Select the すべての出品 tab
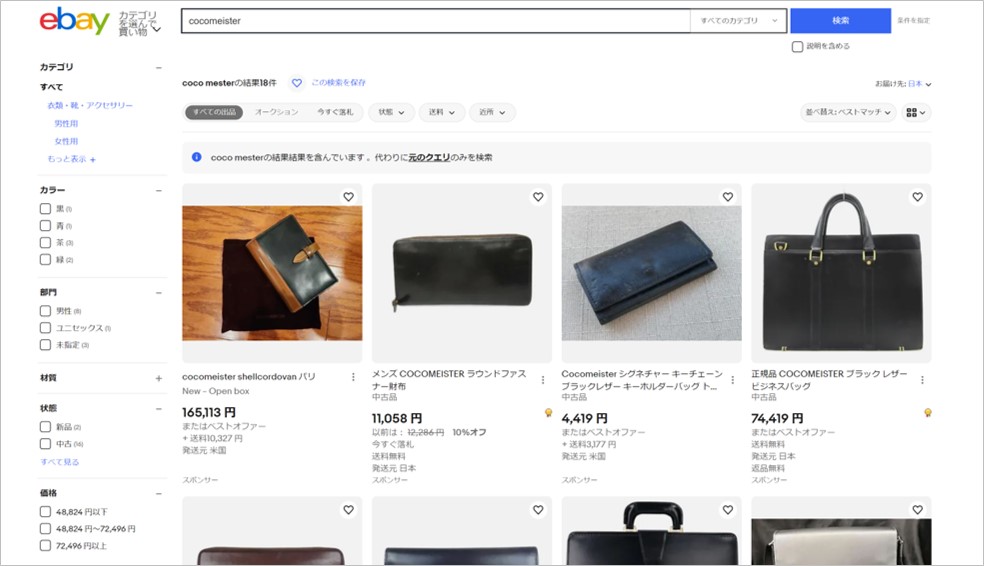 [214, 112]
